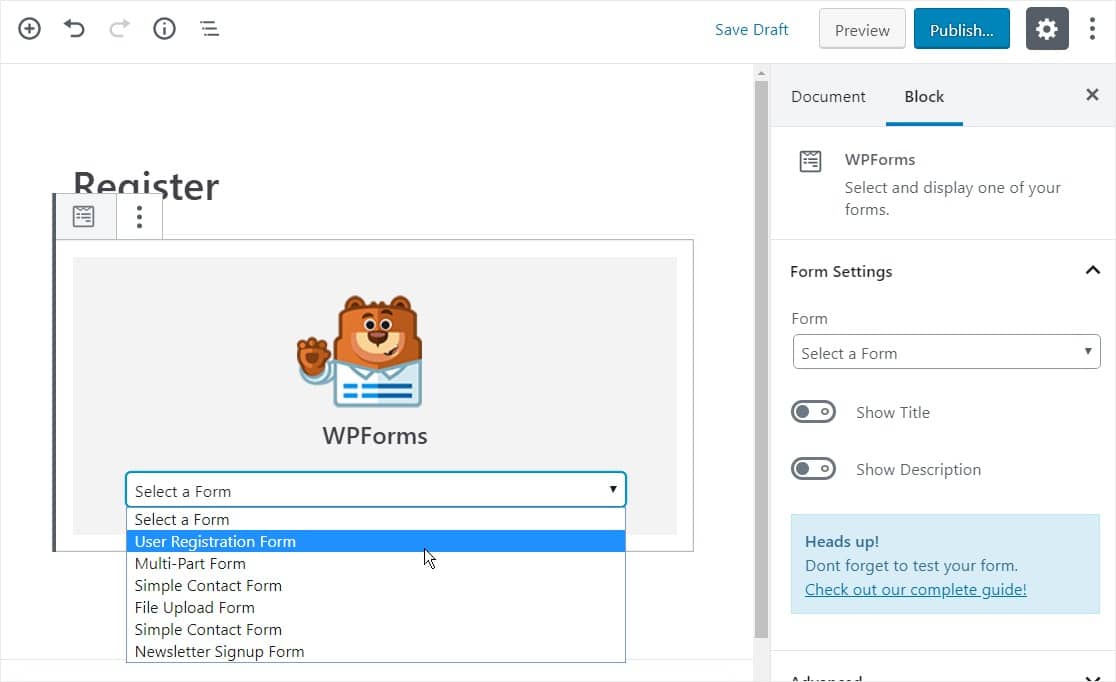1116x682 pixels.
Task: Click the editor vertical scrollbar
Action: [761, 360]
